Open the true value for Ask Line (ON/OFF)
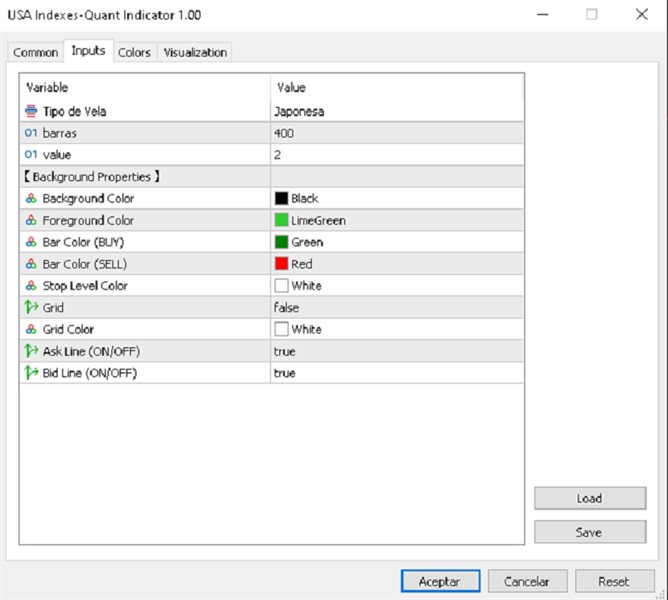668x600 pixels. pyautogui.click(x=397, y=351)
